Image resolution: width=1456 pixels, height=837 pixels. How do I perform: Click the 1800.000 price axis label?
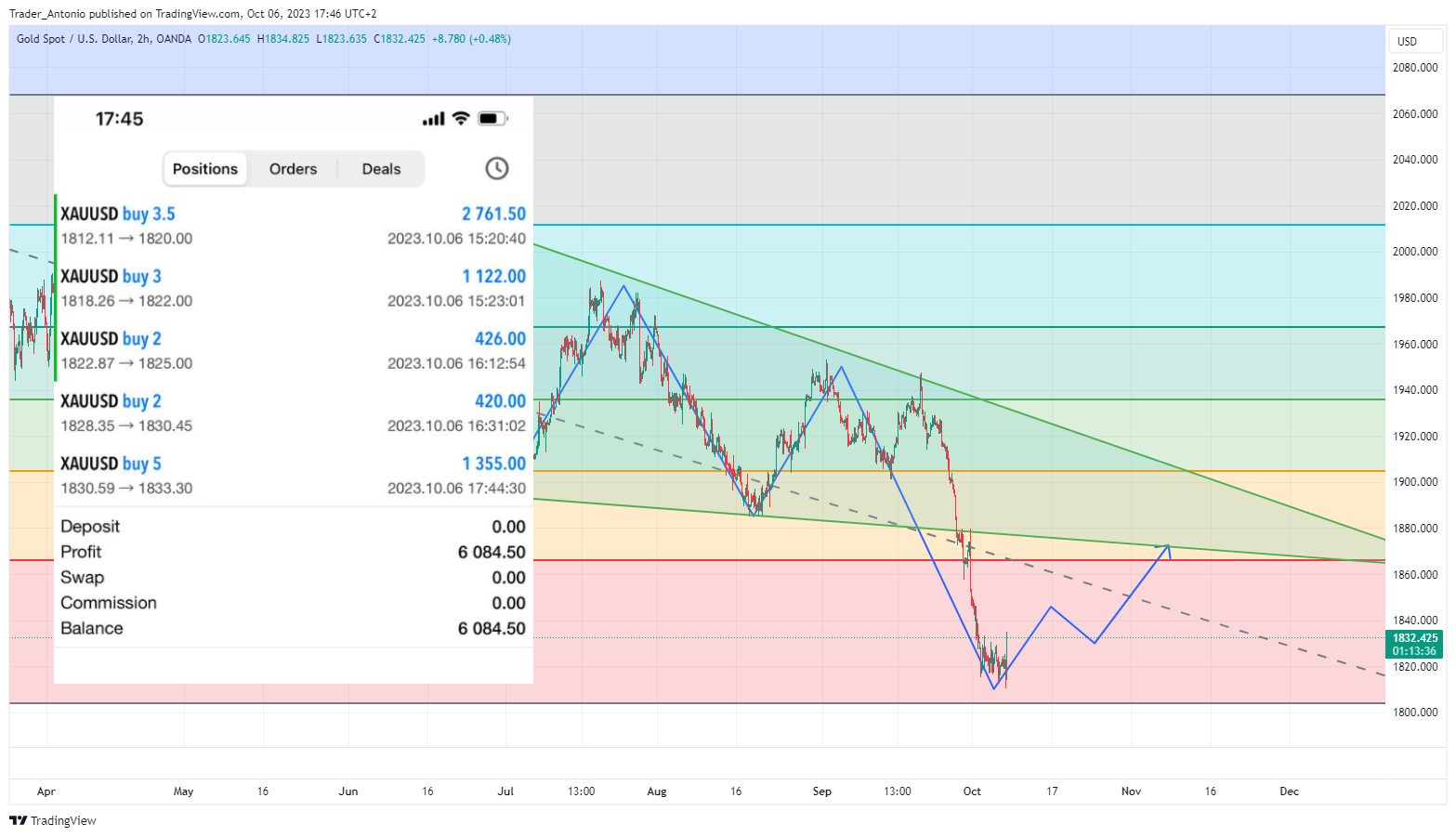pos(1414,713)
